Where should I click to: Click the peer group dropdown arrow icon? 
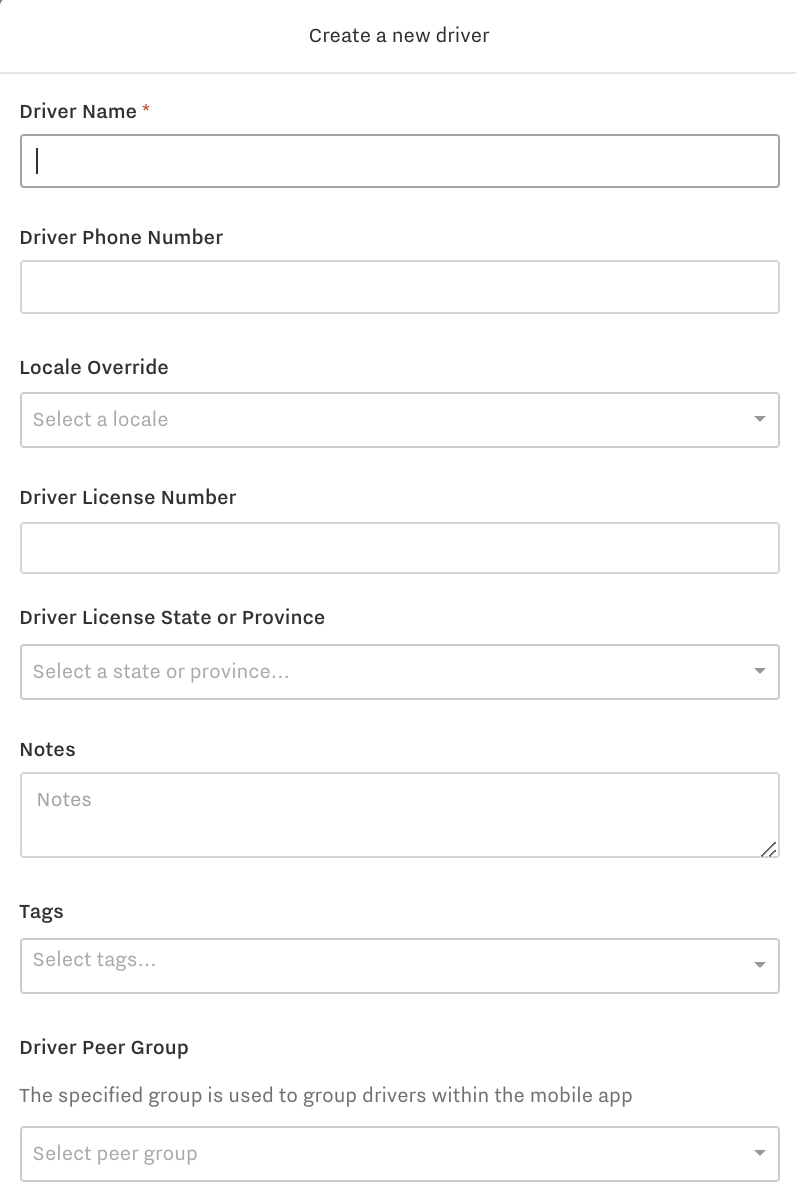pos(759,1153)
